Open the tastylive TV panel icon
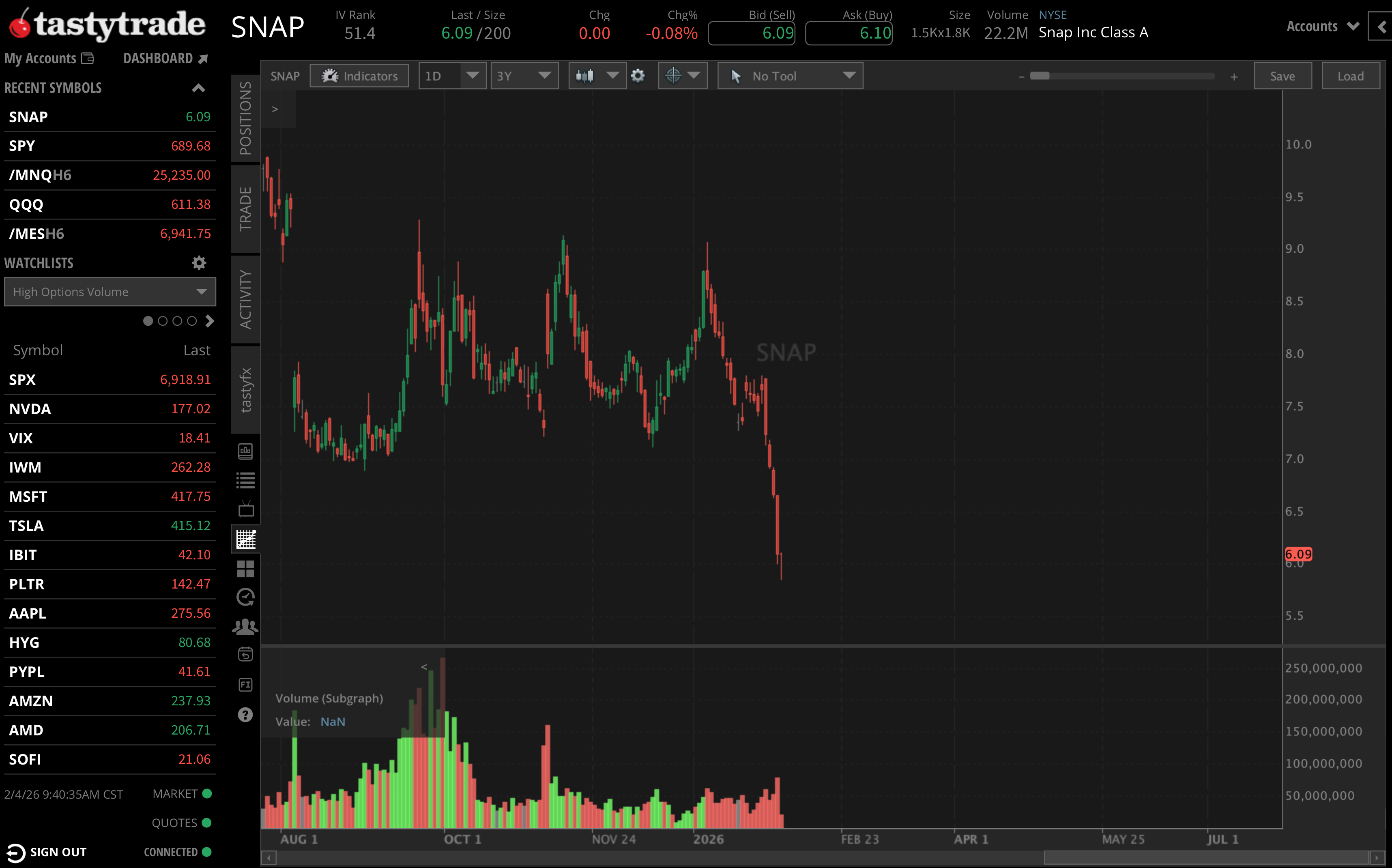This screenshot has width=1392, height=868. point(245,509)
